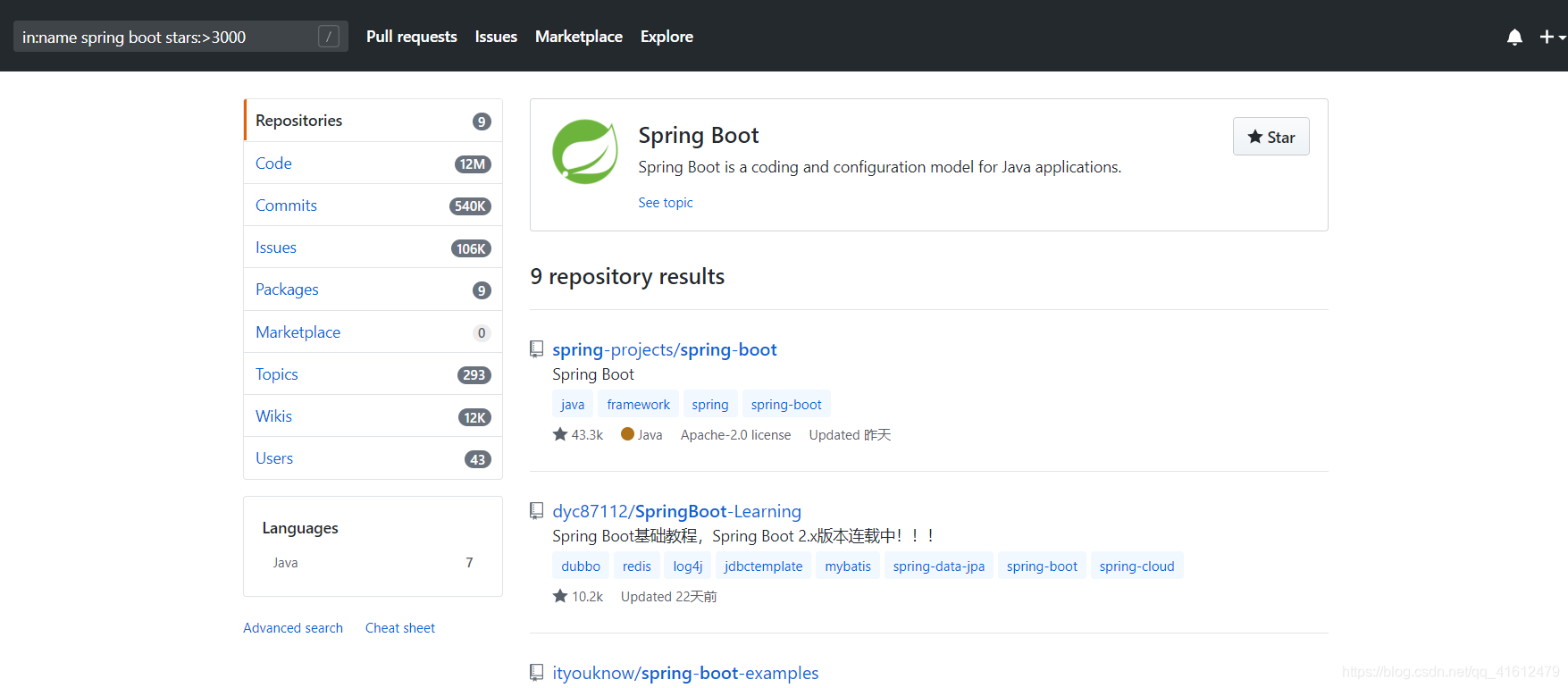Click the Spring Boot topic title
The image size is (1568, 688).
click(x=699, y=135)
